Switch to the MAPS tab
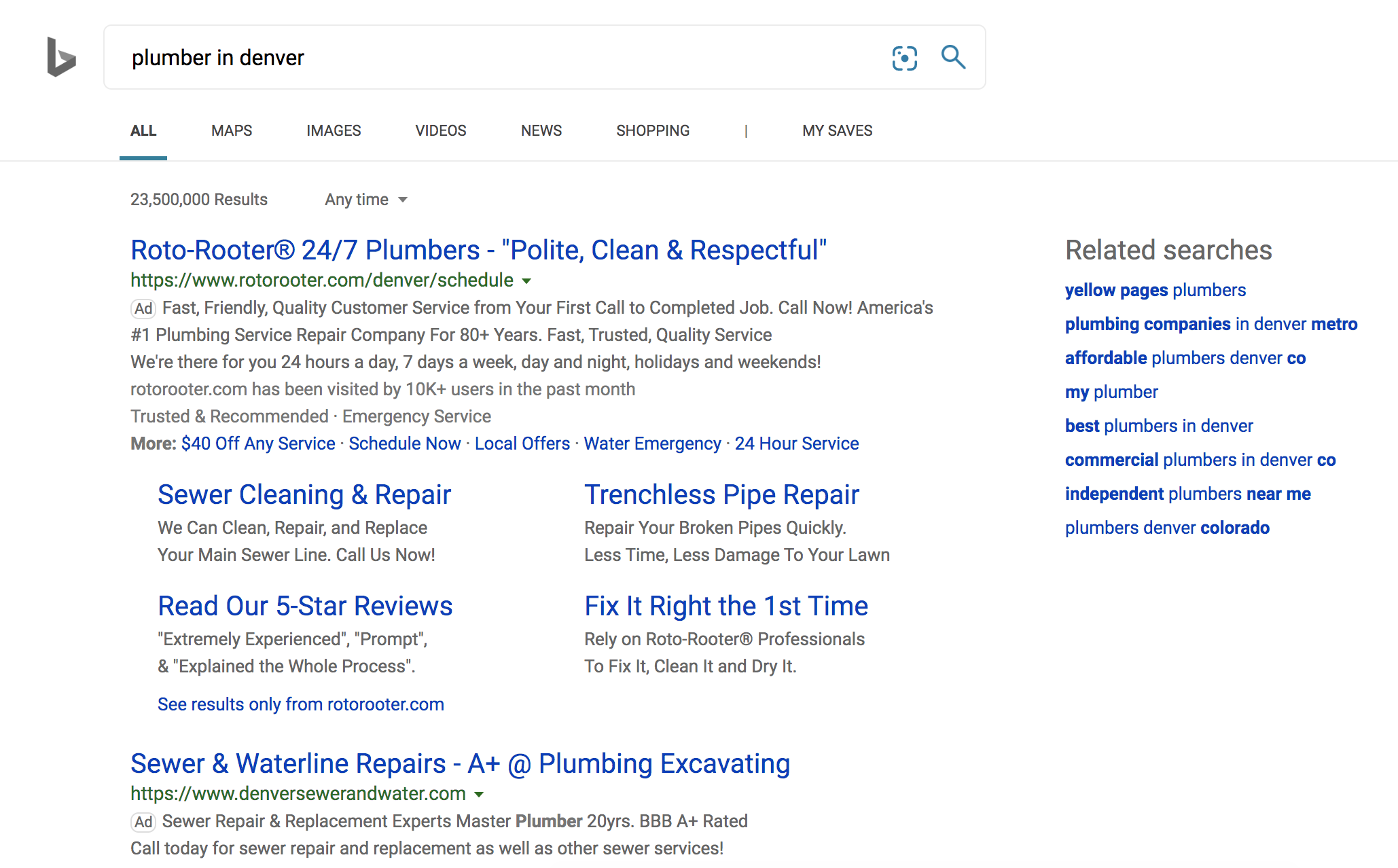This screenshot has width=1398, height=868. pyautogui.click(x=232, y=130)
